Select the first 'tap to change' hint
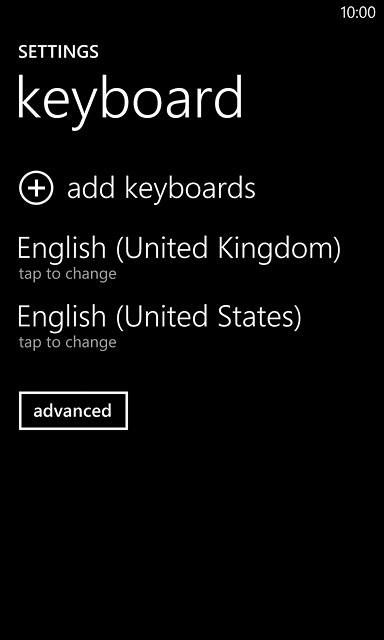Viewport: 384px width, 640px height. coord(67,274)
